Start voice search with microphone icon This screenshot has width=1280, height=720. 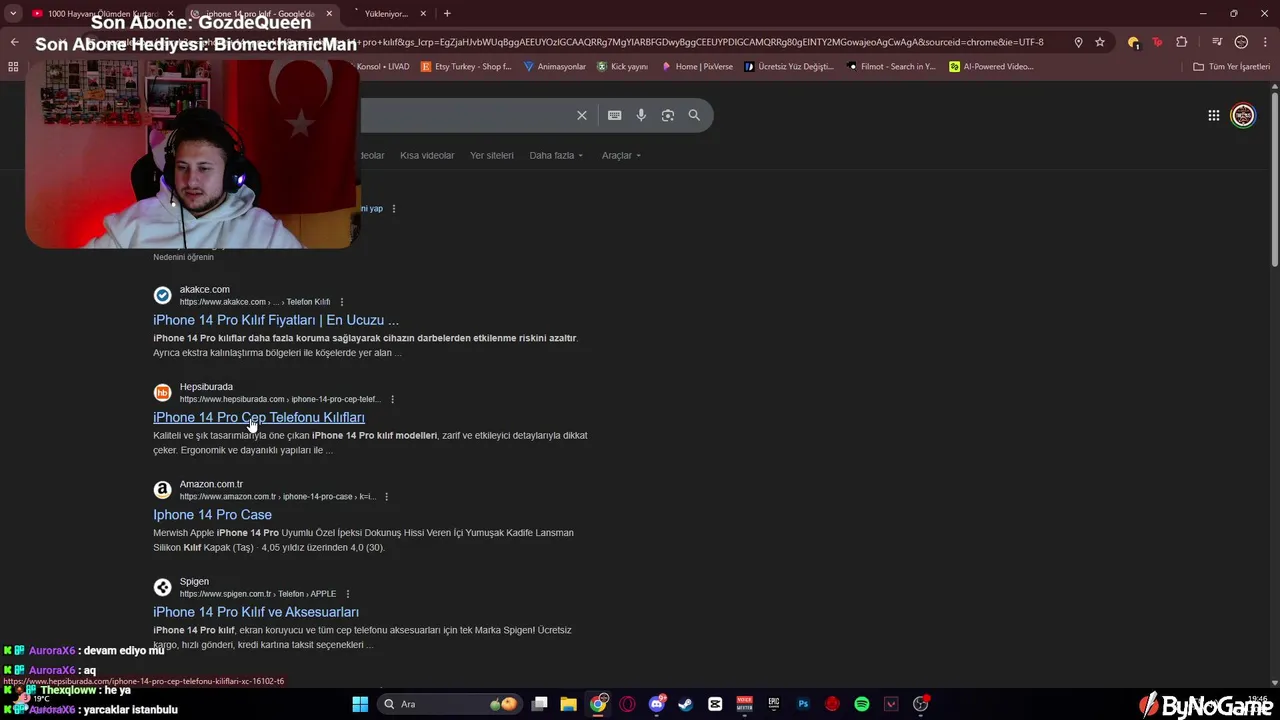(x=641, y=115)
